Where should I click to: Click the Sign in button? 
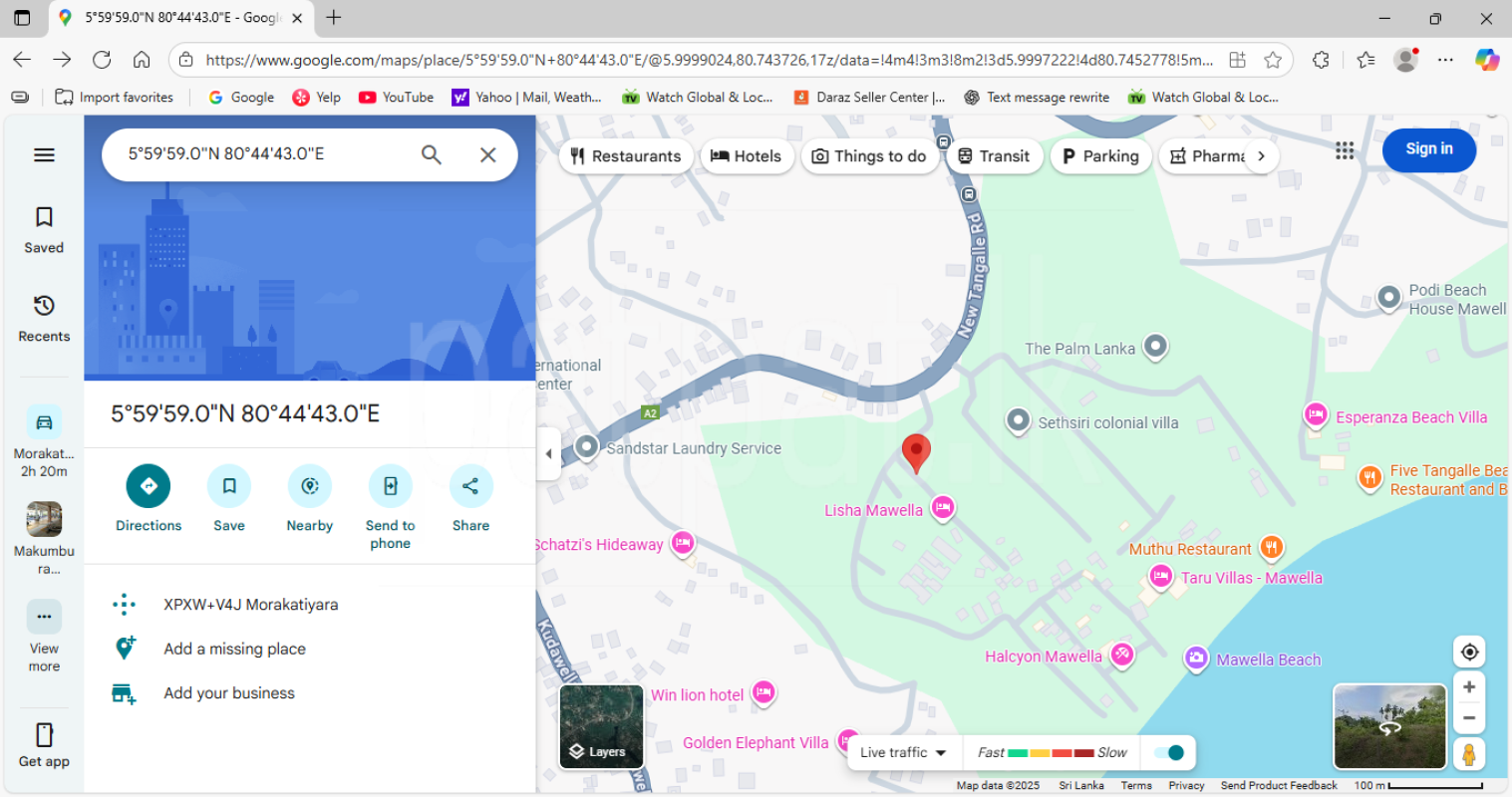pyautogui.click(x=1428, y=149)
